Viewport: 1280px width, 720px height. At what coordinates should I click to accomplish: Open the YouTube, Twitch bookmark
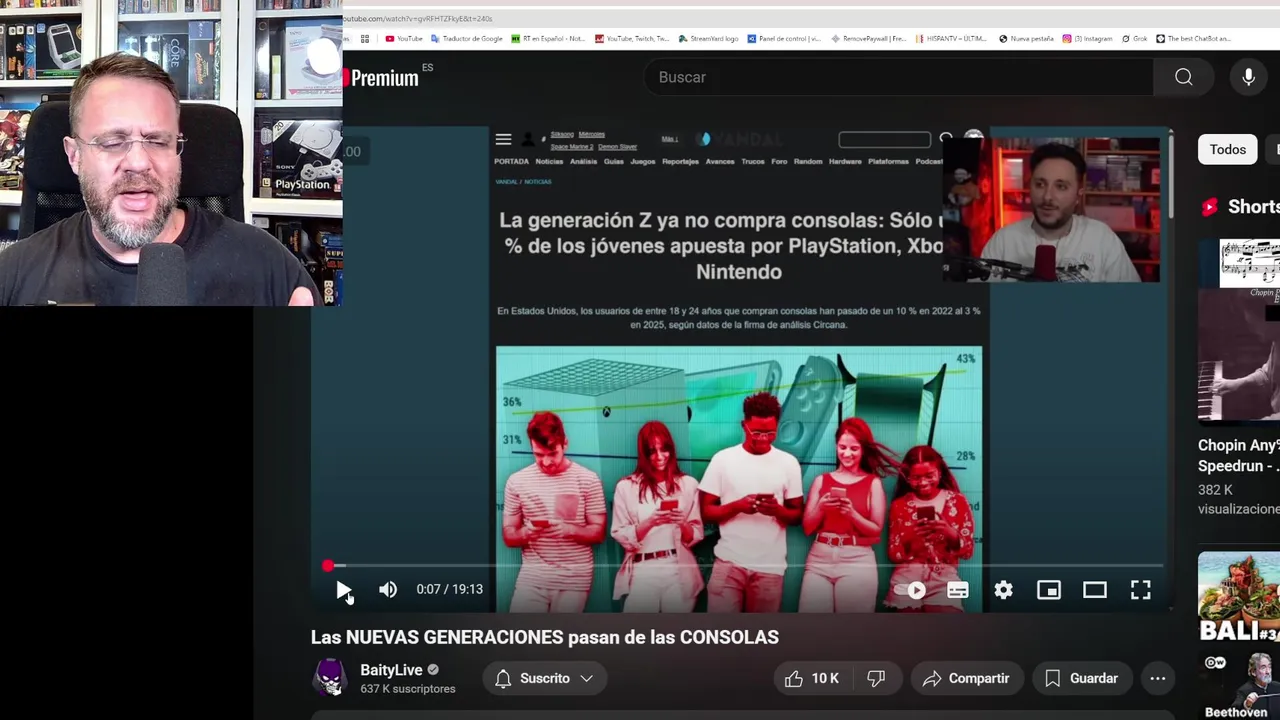coord(632,39)
